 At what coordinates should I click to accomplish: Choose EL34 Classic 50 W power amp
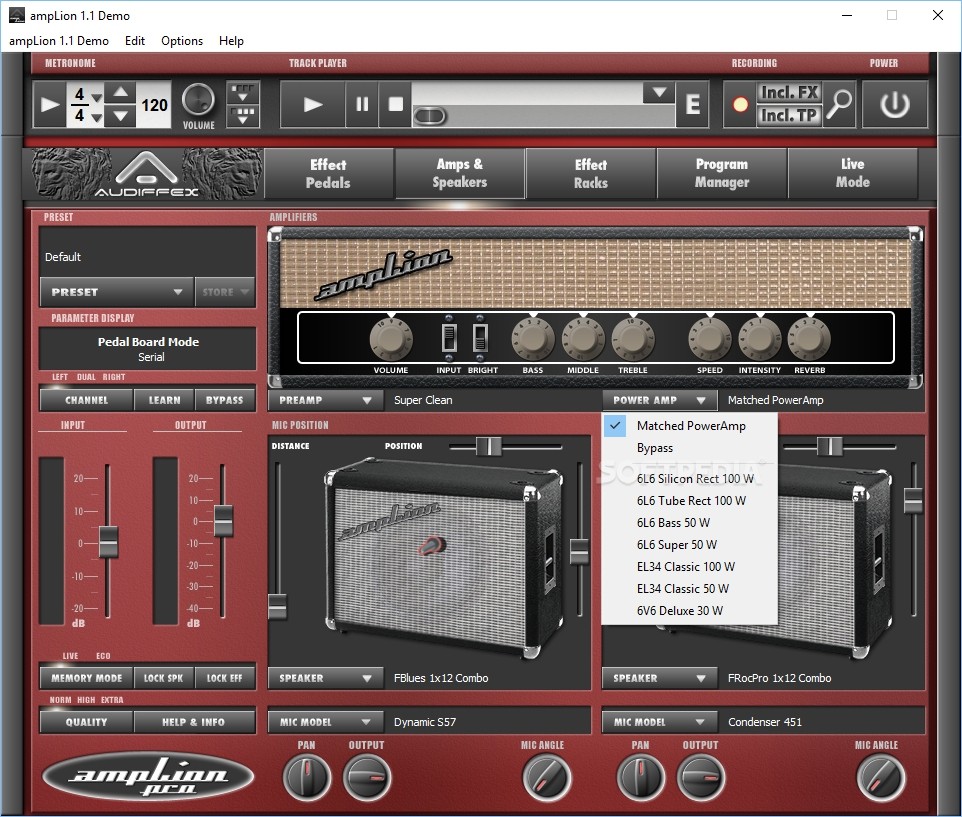(690, 589)
